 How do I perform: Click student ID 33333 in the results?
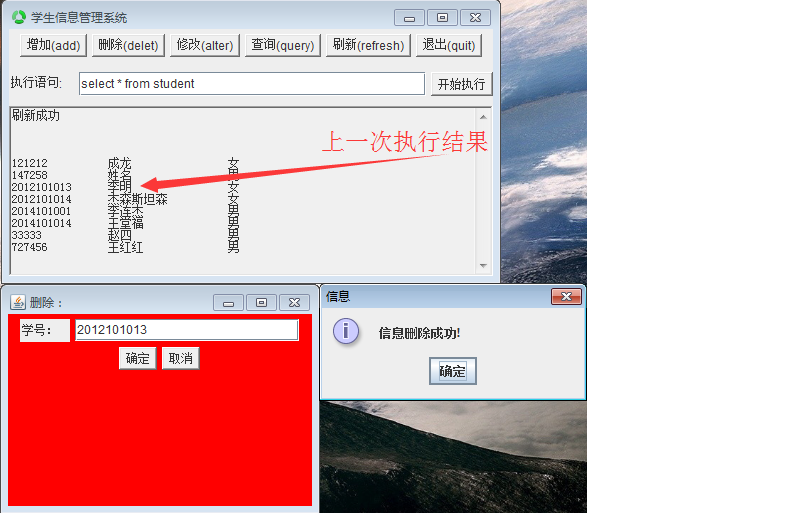point(27,236)
